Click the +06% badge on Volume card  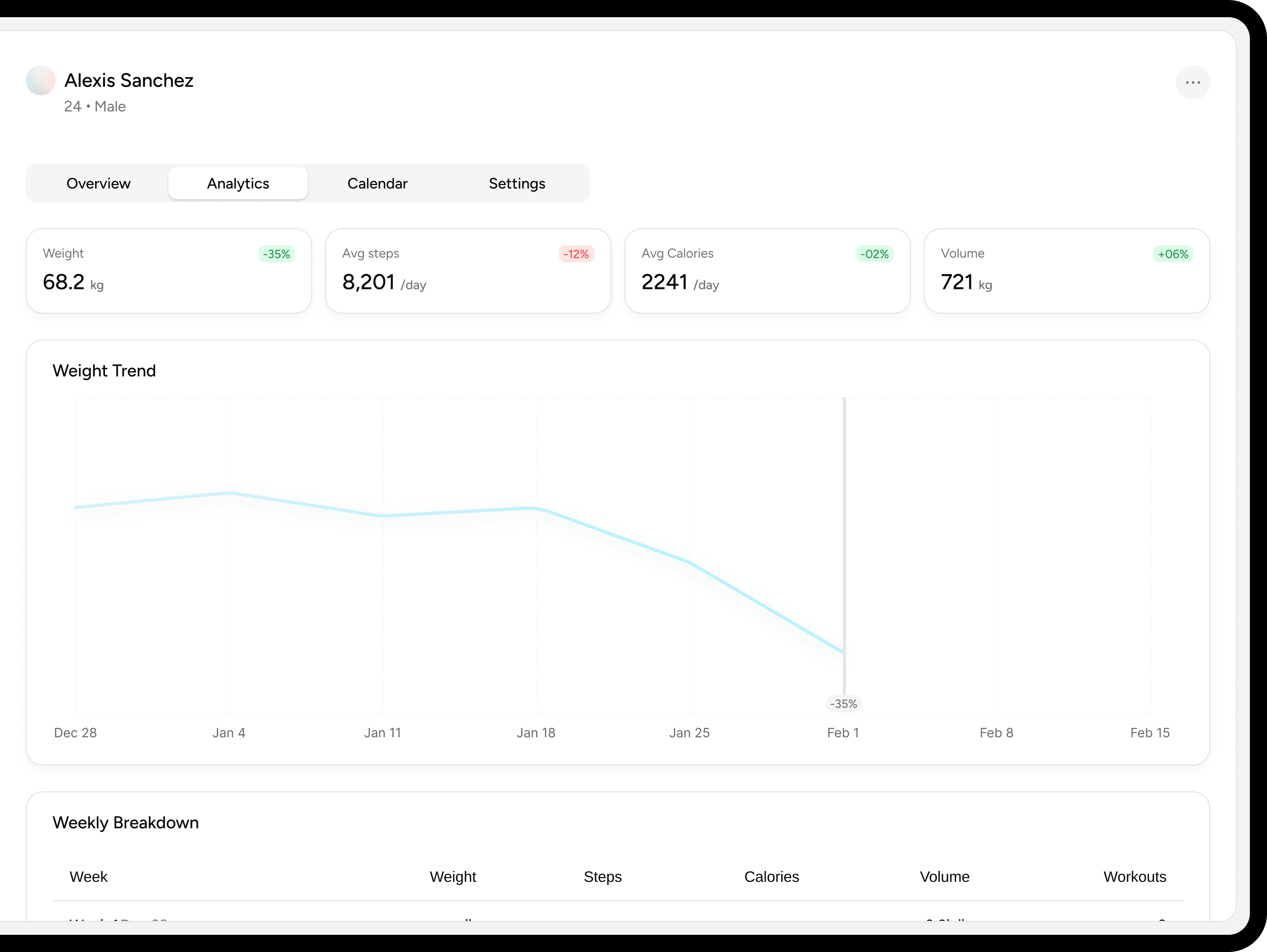1173,254
